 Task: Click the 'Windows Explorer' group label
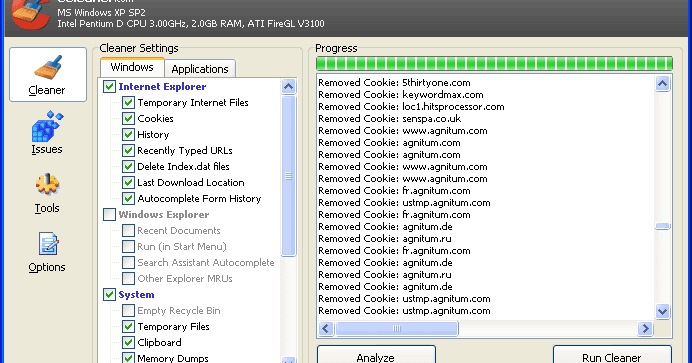(163, 214)
